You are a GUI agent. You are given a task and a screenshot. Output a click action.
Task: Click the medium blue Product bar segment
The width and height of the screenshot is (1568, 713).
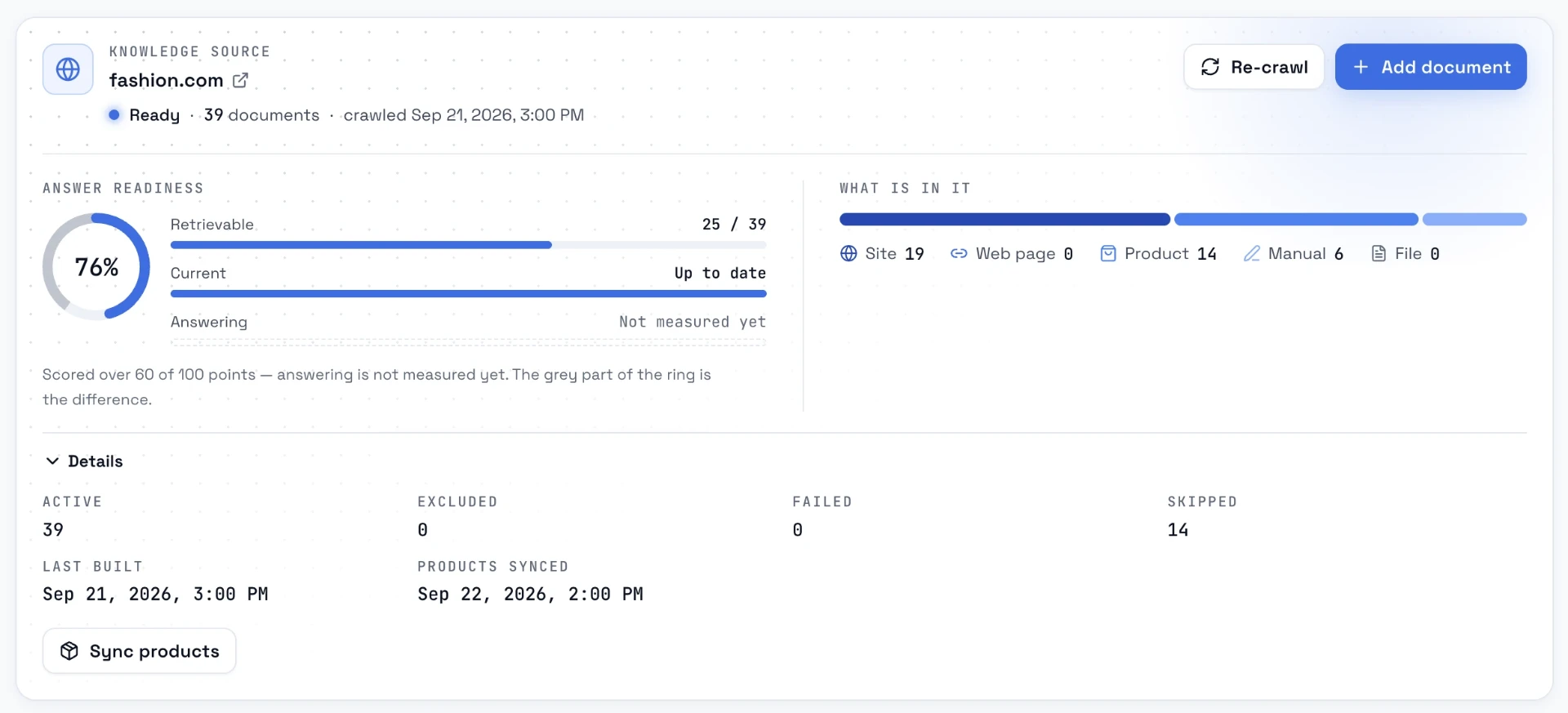(1296, 220)
